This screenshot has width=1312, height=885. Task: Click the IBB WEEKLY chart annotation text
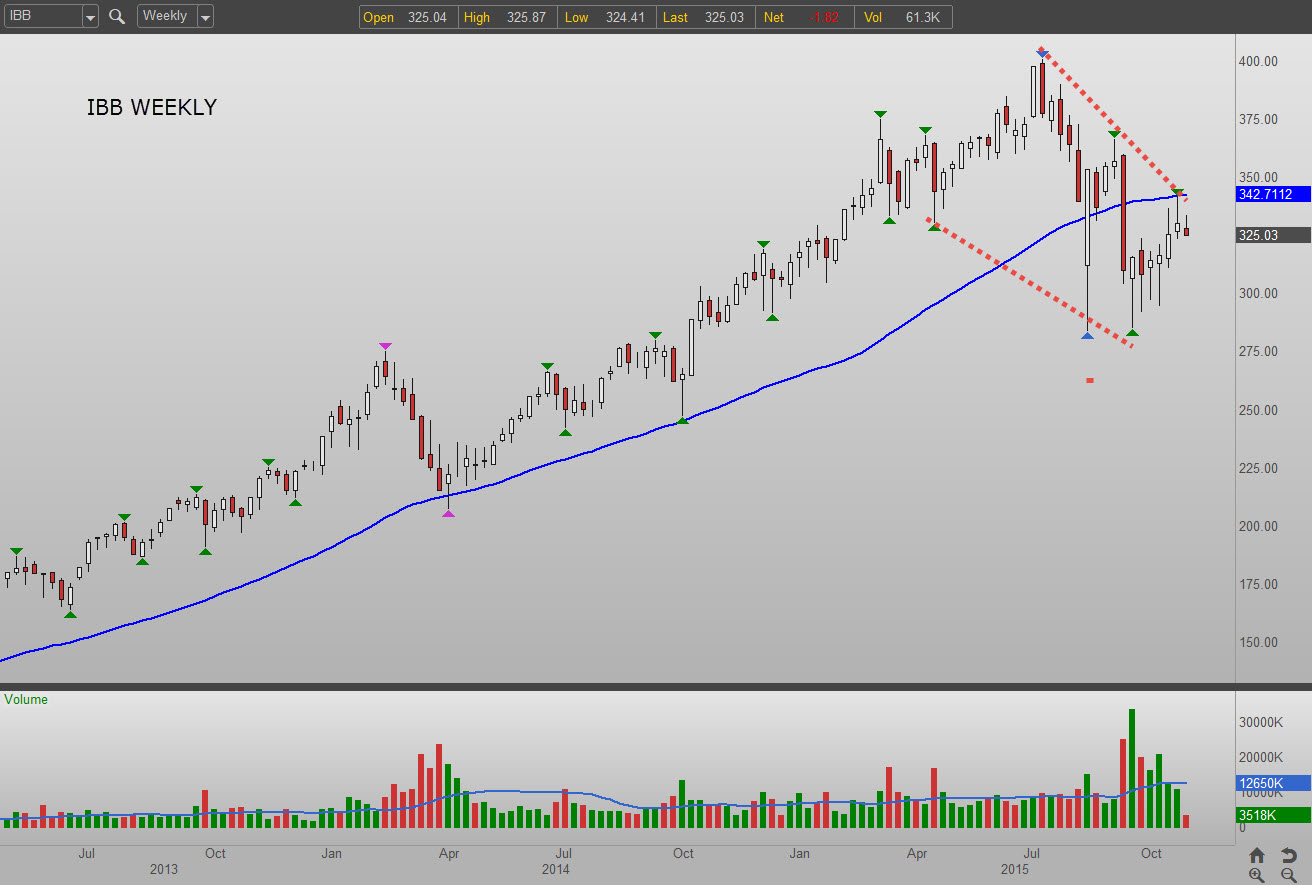[152, 108]
